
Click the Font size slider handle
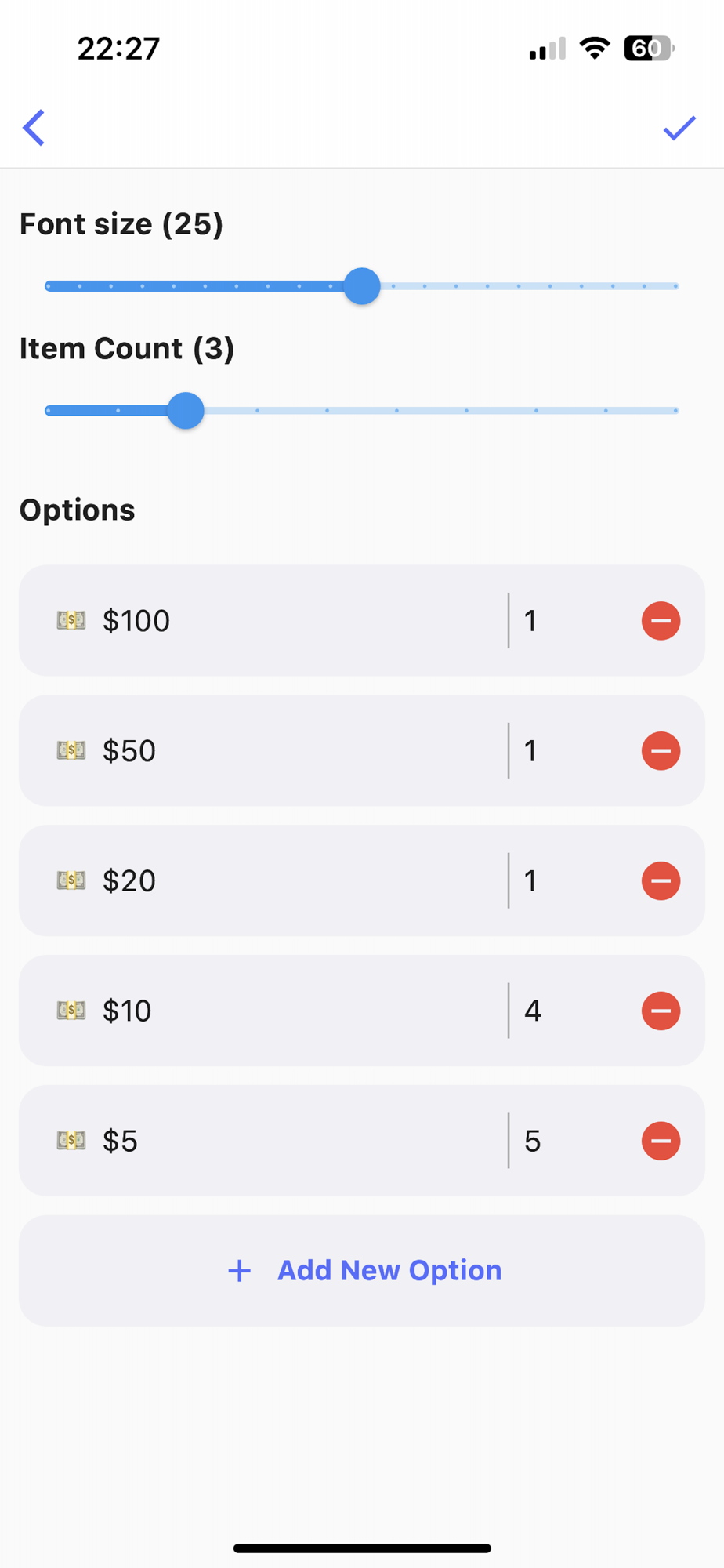point(362,286)
